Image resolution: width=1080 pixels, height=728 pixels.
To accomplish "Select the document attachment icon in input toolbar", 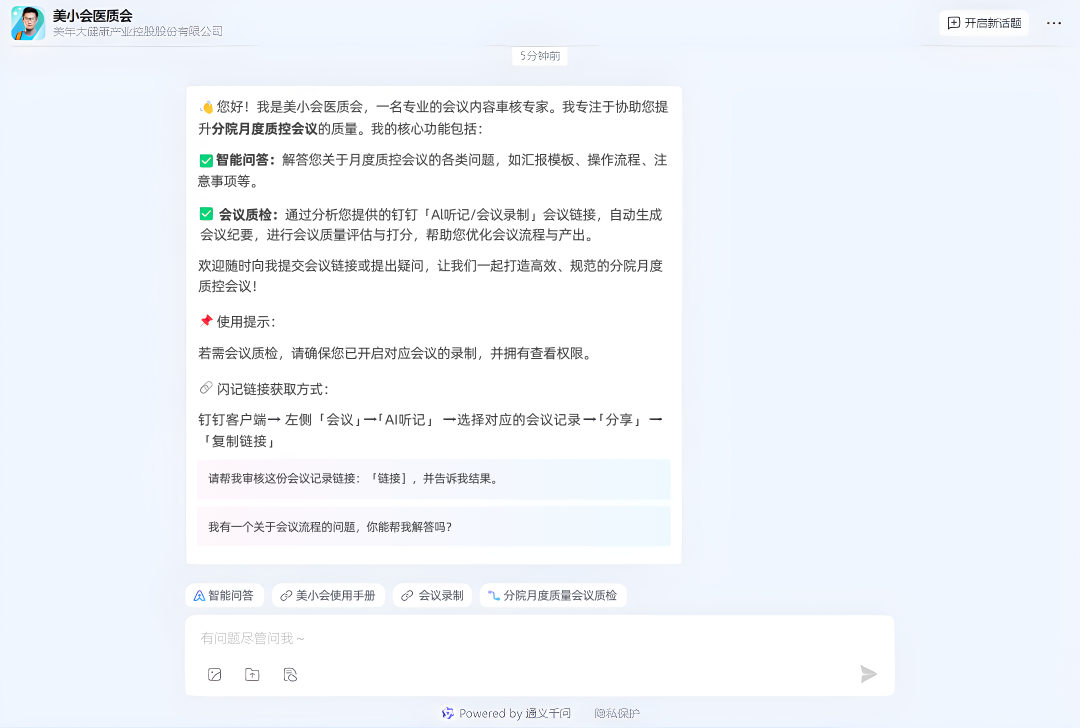I will point(290,674).
